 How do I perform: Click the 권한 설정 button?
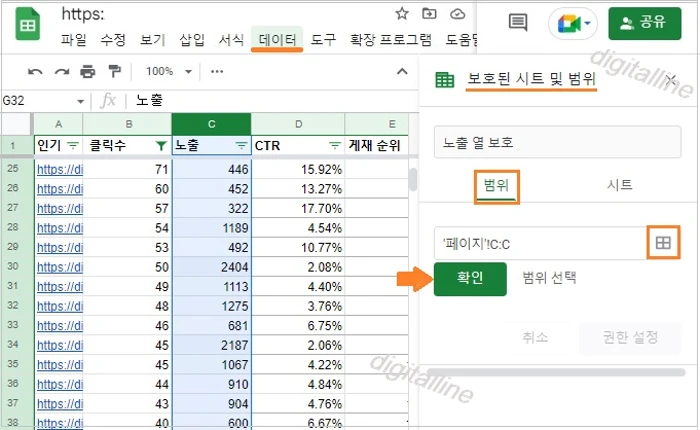(630, 338)
